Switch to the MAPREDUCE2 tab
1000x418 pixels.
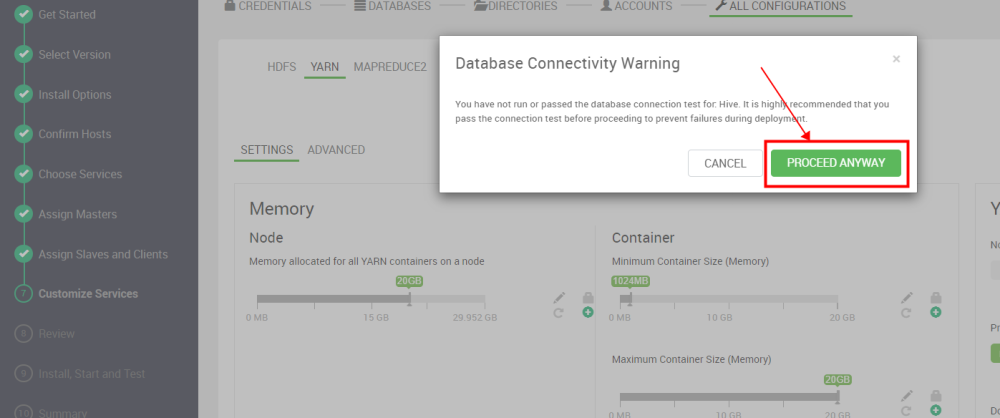click(x=390, y=67)
